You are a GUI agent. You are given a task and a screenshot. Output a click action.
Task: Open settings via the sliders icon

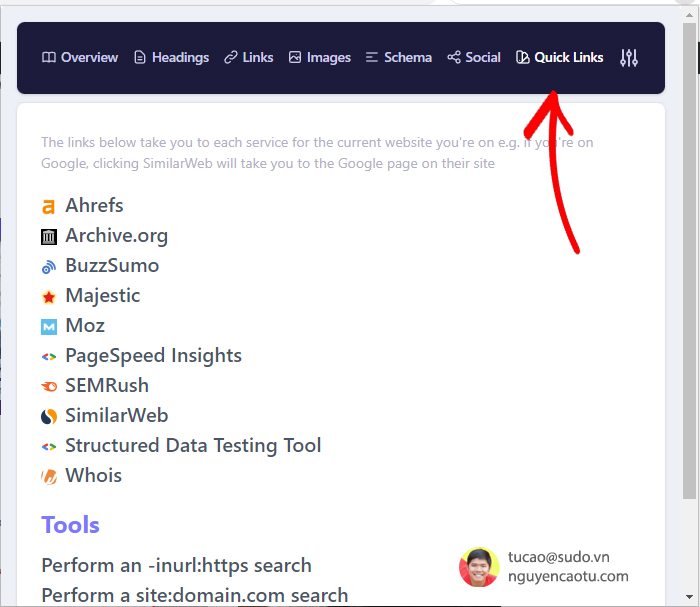click(628, 58)
